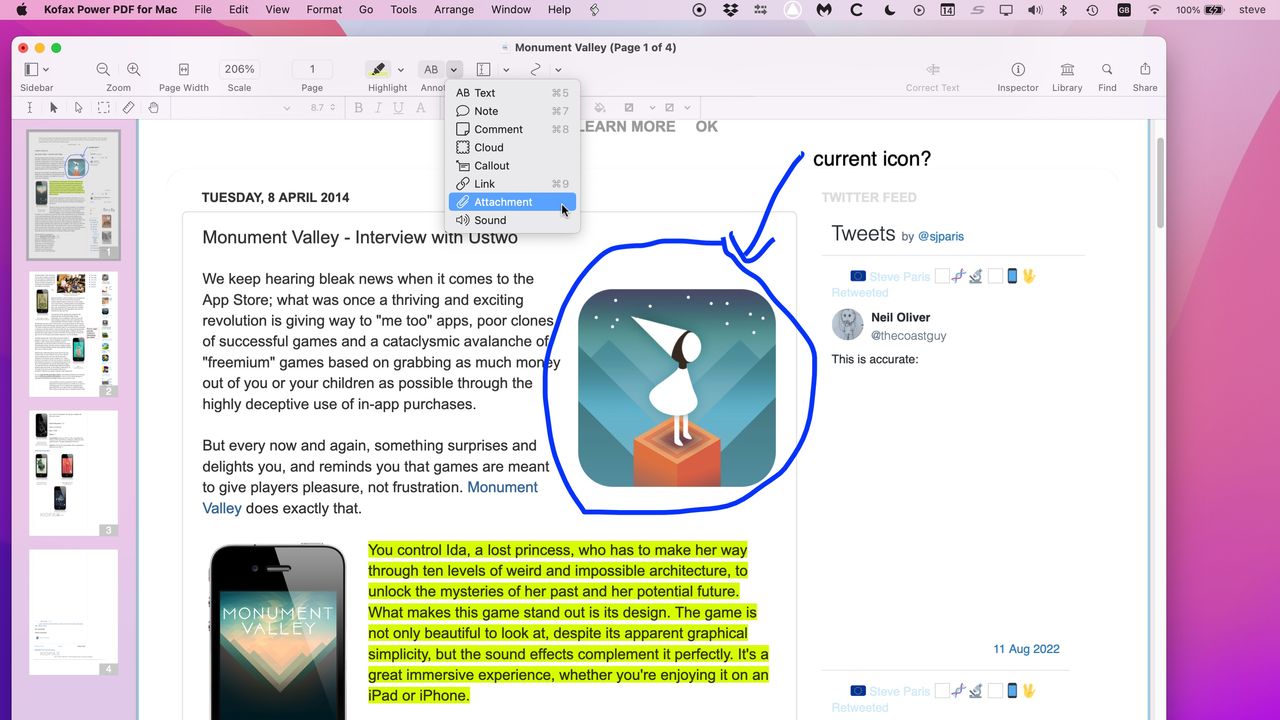Choose Note from the annotation menu
Viewport: 1280px width, 720px height.
click(x=512, y=111)
